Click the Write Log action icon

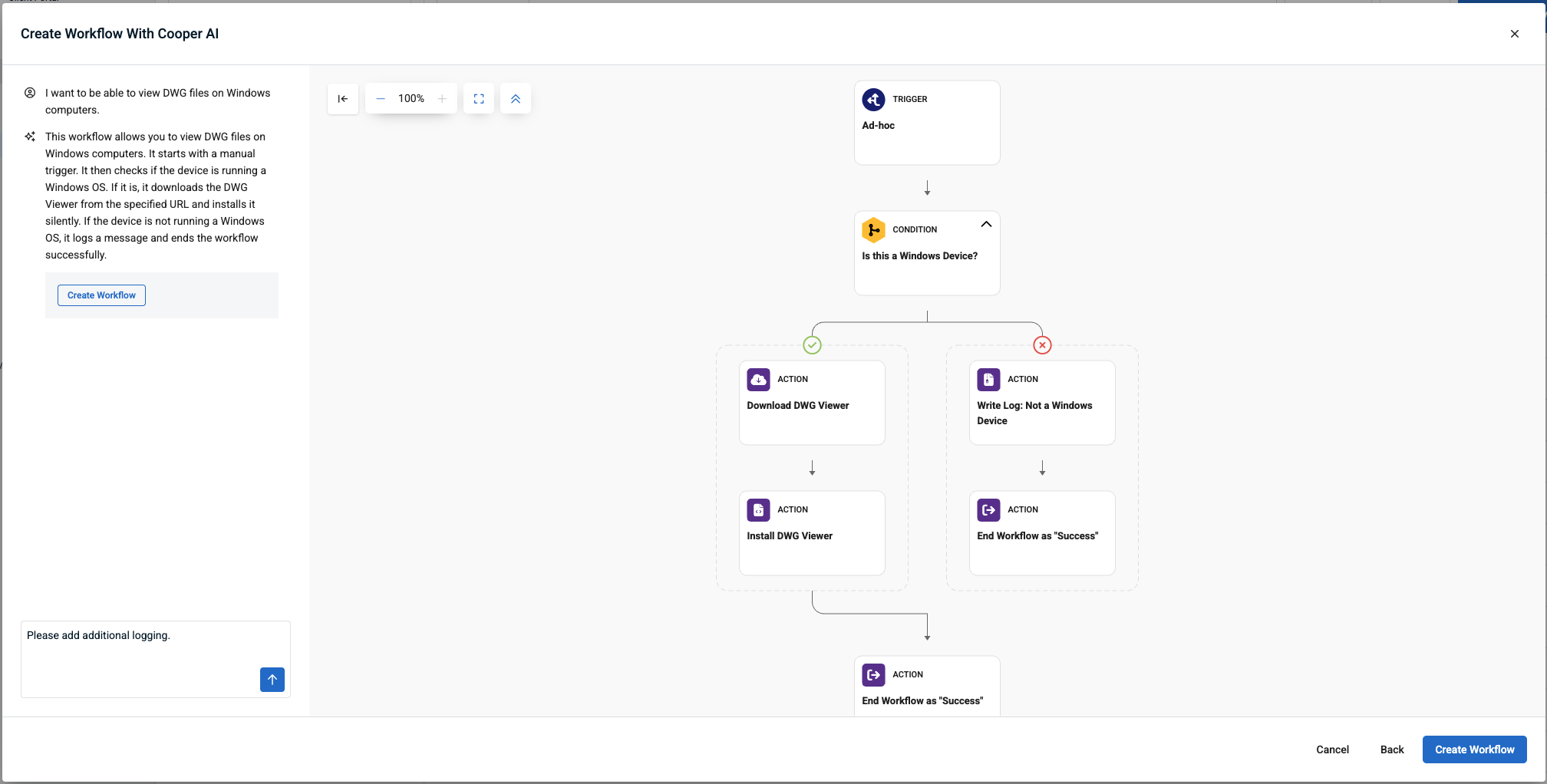[988, 380]
